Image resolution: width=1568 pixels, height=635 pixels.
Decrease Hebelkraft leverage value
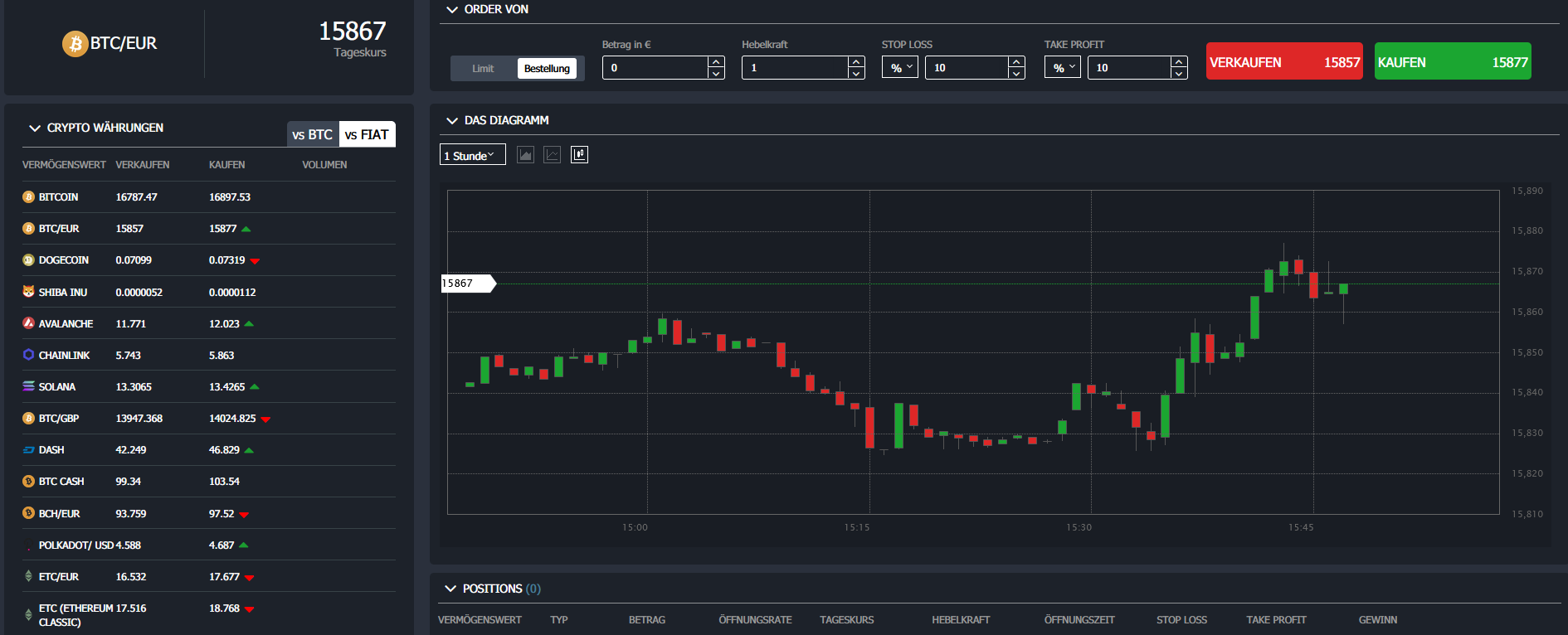point(856,73)
